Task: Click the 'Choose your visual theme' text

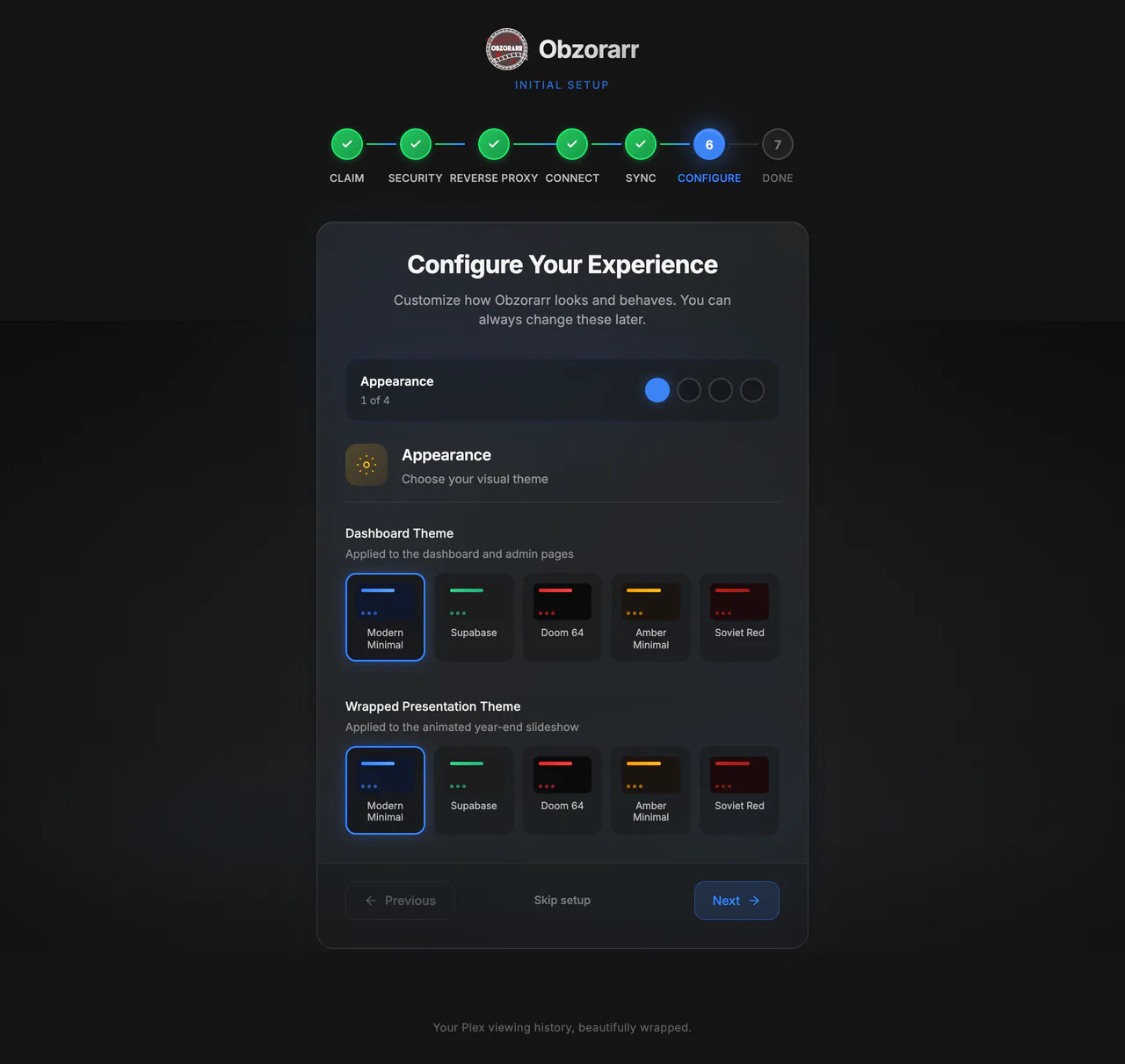Action: [x=475, y=479]
